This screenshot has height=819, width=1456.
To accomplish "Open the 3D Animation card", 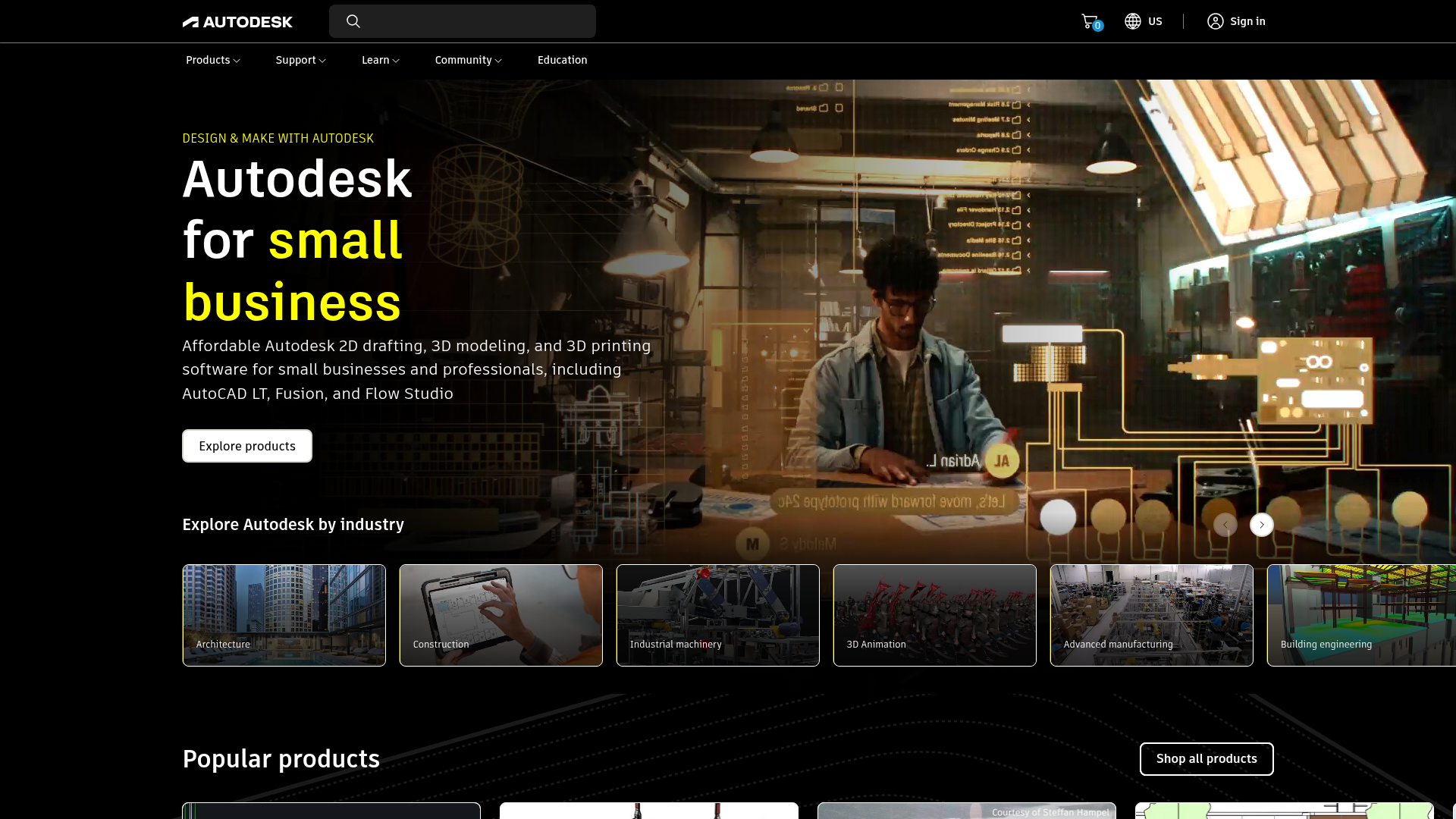I will (x=935, y=616).
